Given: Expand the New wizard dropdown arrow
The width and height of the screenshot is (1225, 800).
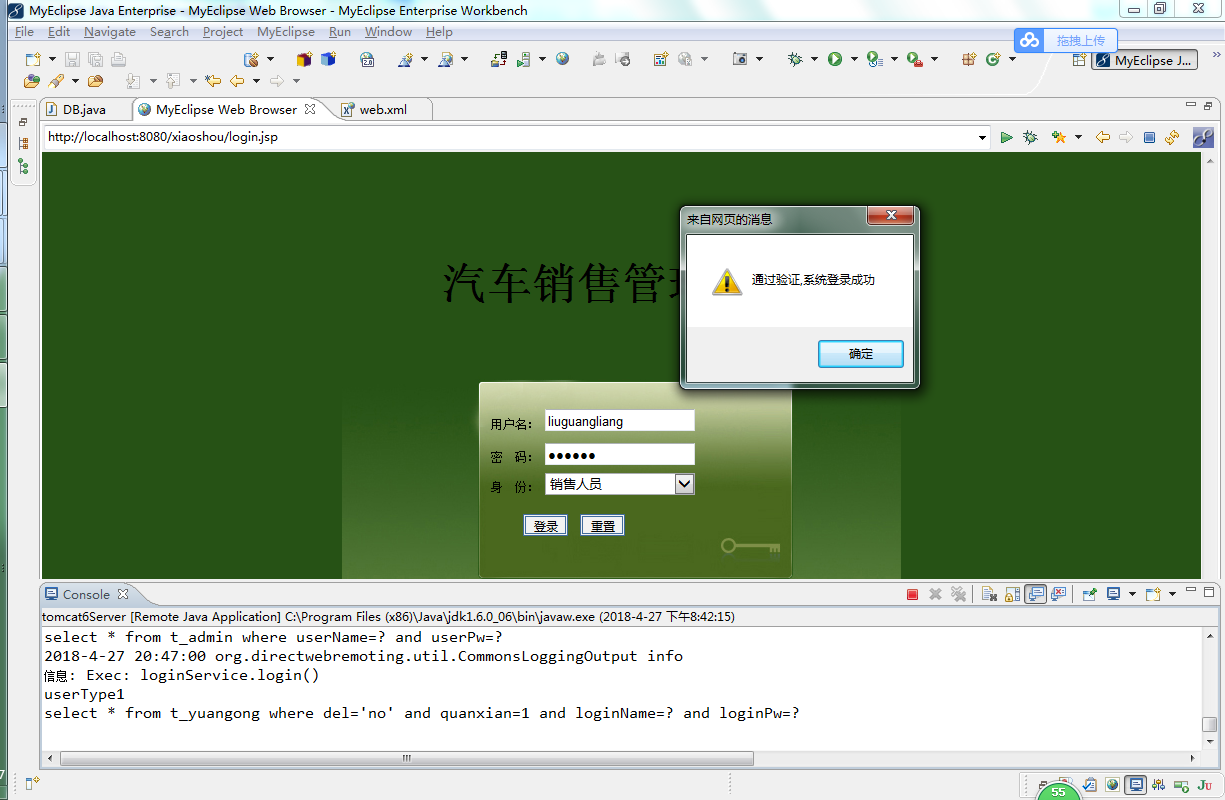Looking at the screenshot, I should (x=50, y=60).
